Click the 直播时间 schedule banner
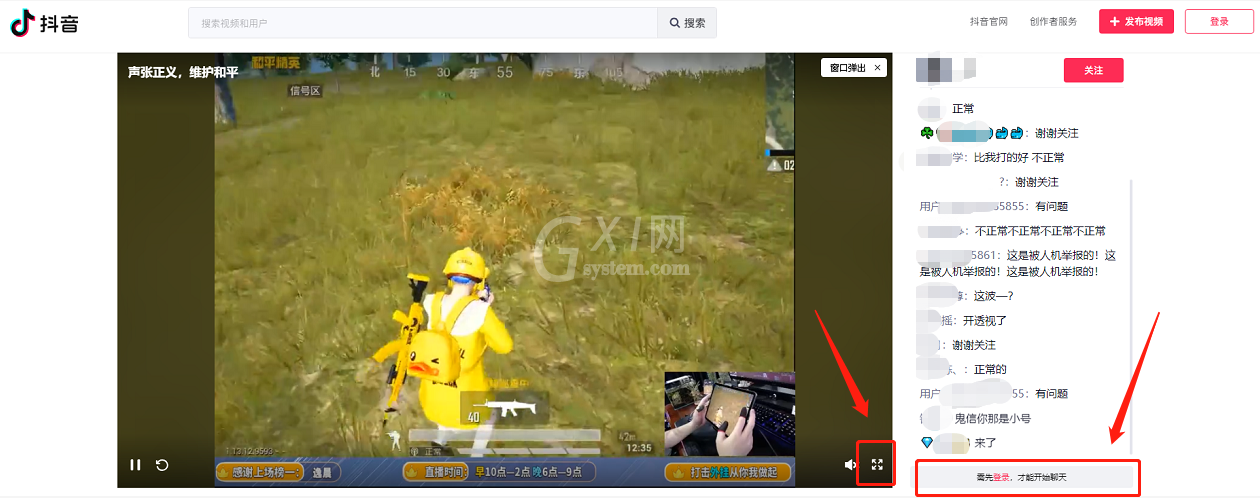Viewport: 1260px width, 498px height. (x=498, y=472)
